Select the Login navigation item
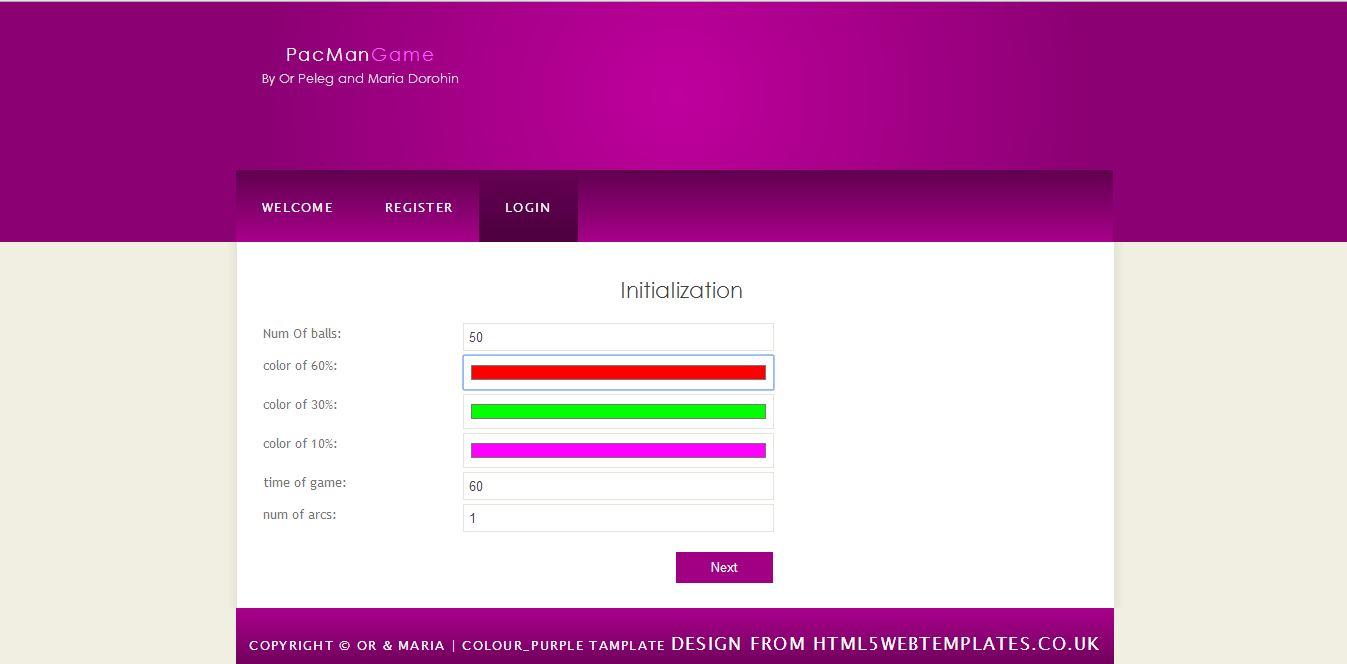 pyautogui.click(x=527, y=208)
